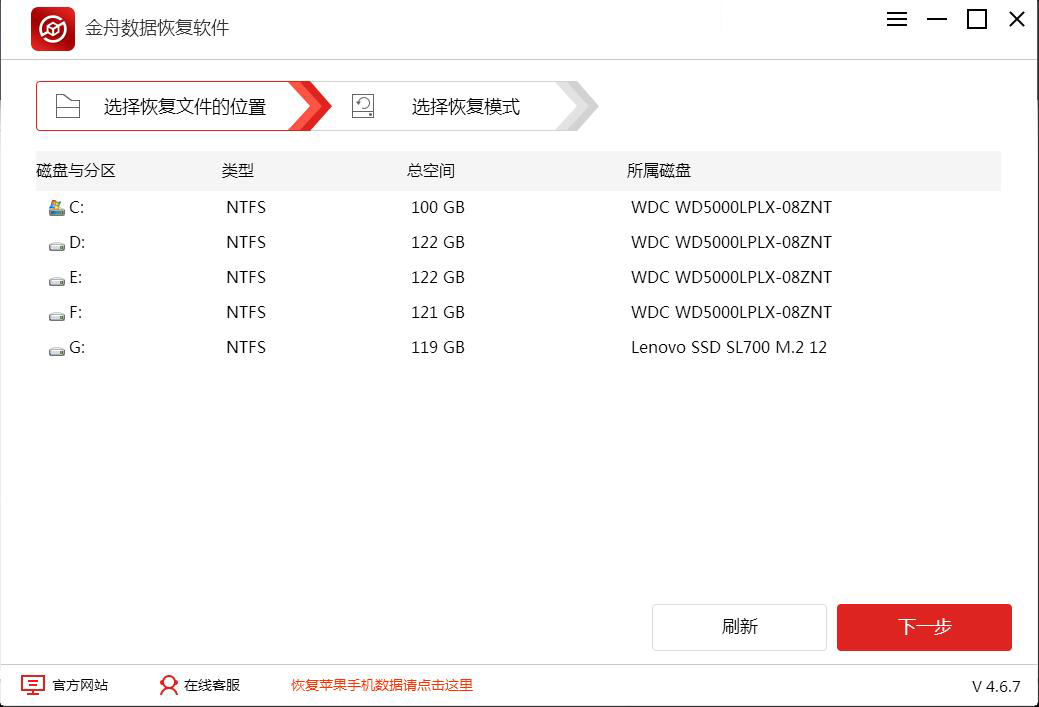The image size is (1039, 707).
Task: Click the D: drive label
Action: (x=77, y=243)
